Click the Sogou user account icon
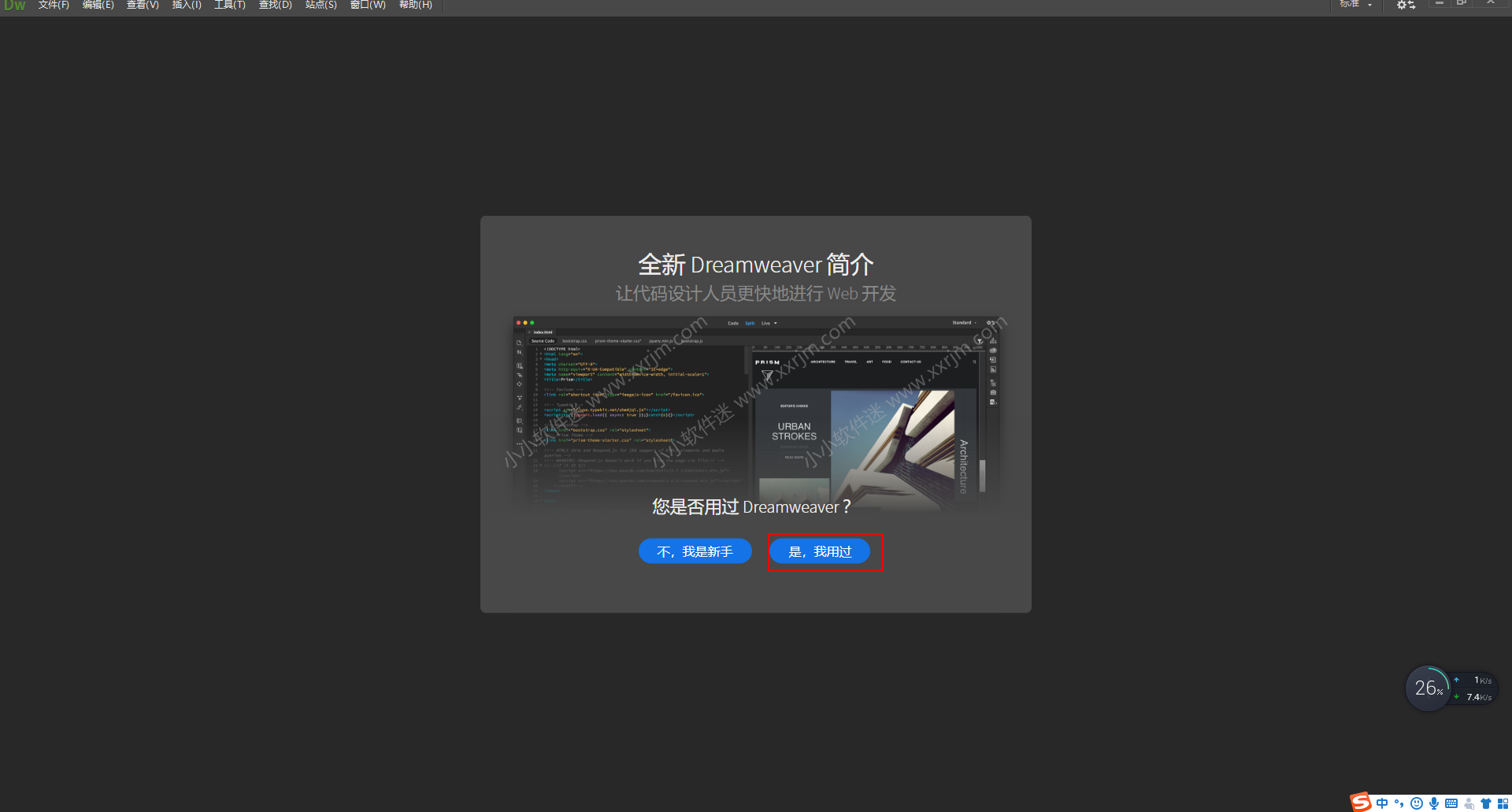1512x812 pixels. click(1469, 803)
